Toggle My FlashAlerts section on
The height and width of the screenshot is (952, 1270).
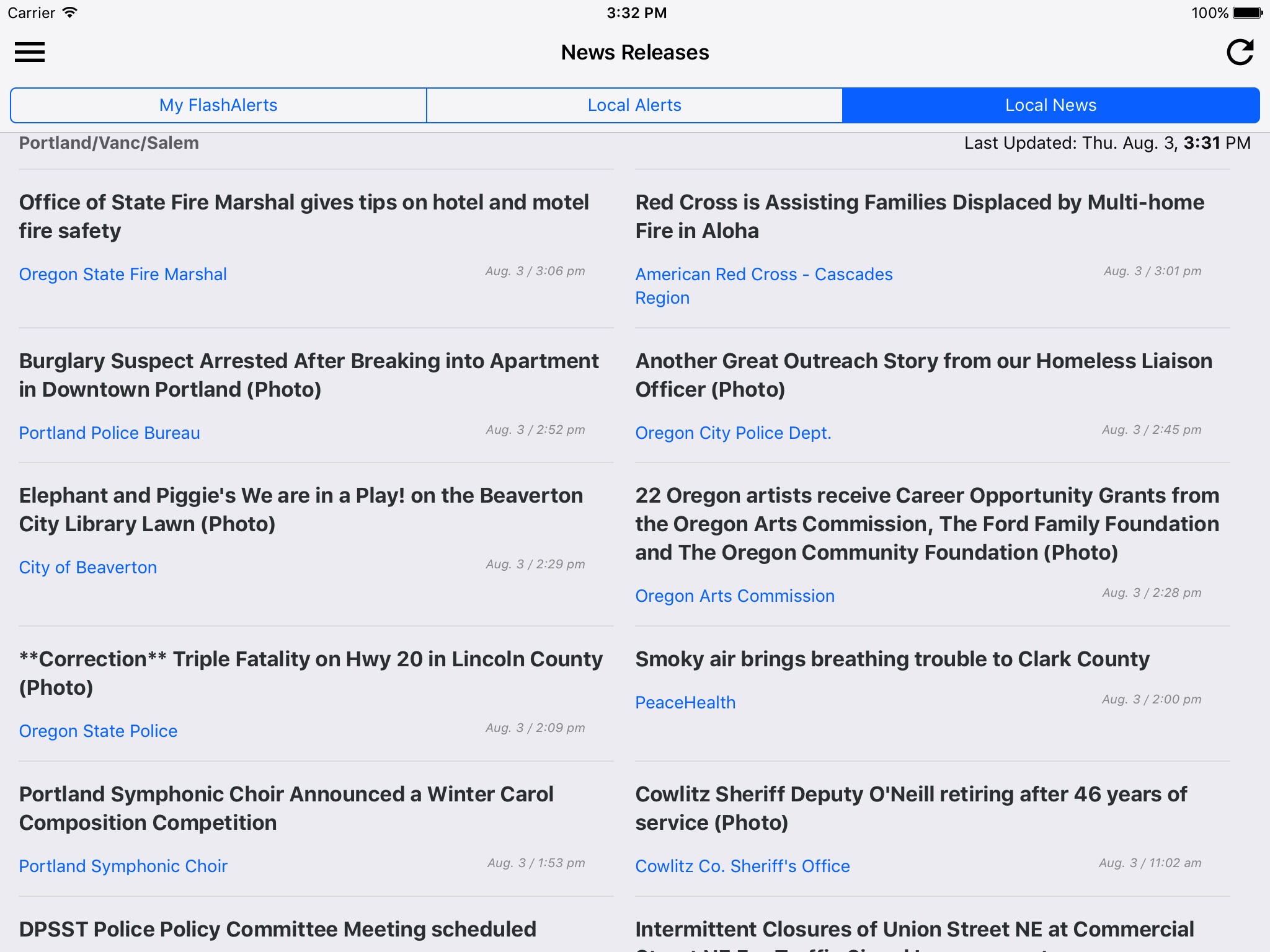click(218, 104)
